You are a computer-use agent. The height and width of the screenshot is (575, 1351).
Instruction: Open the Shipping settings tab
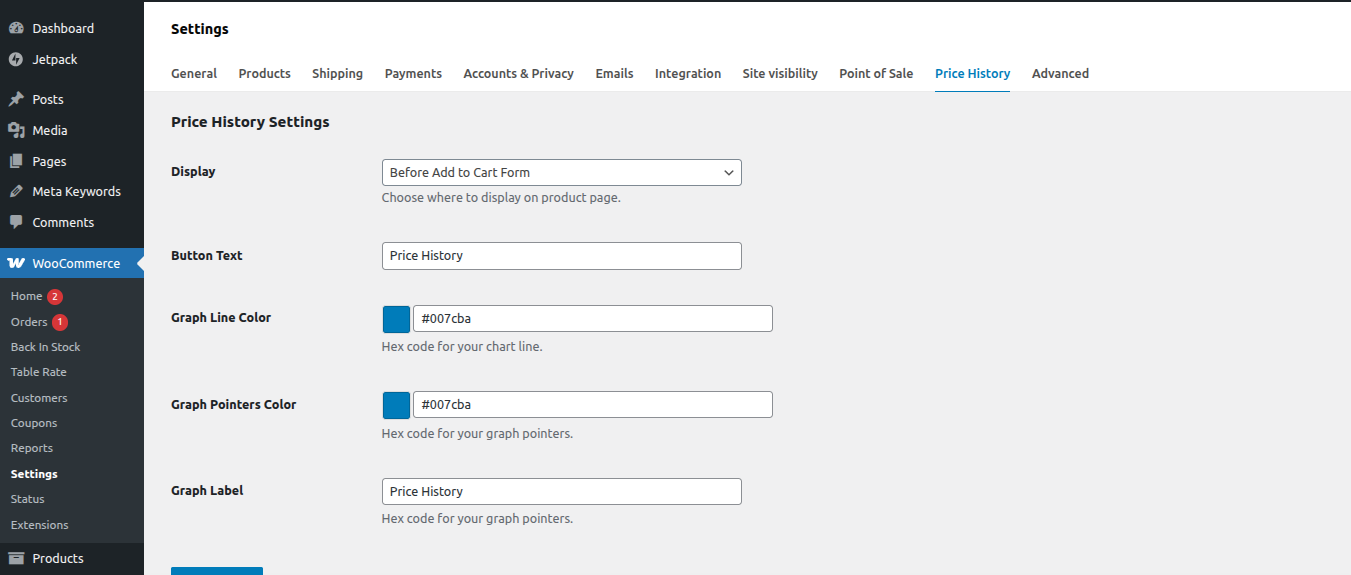[x=337, y=73]
